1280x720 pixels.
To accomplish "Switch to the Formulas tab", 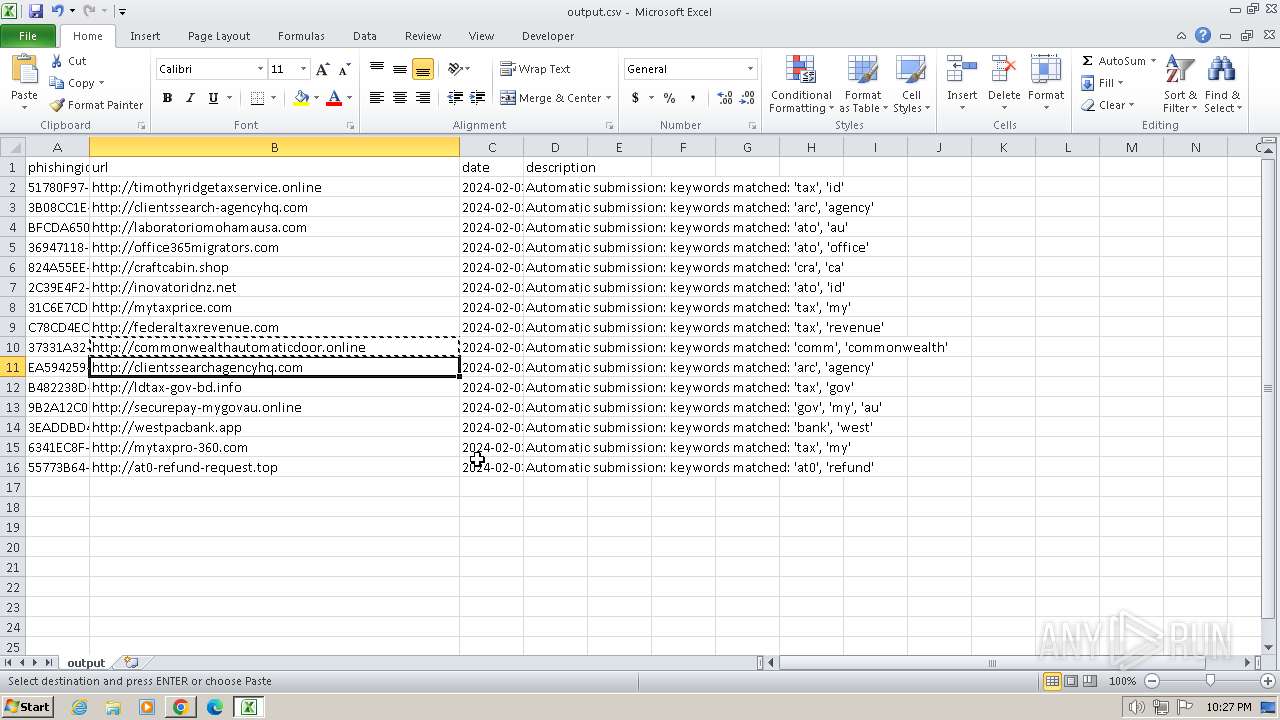I will point(301,36).
